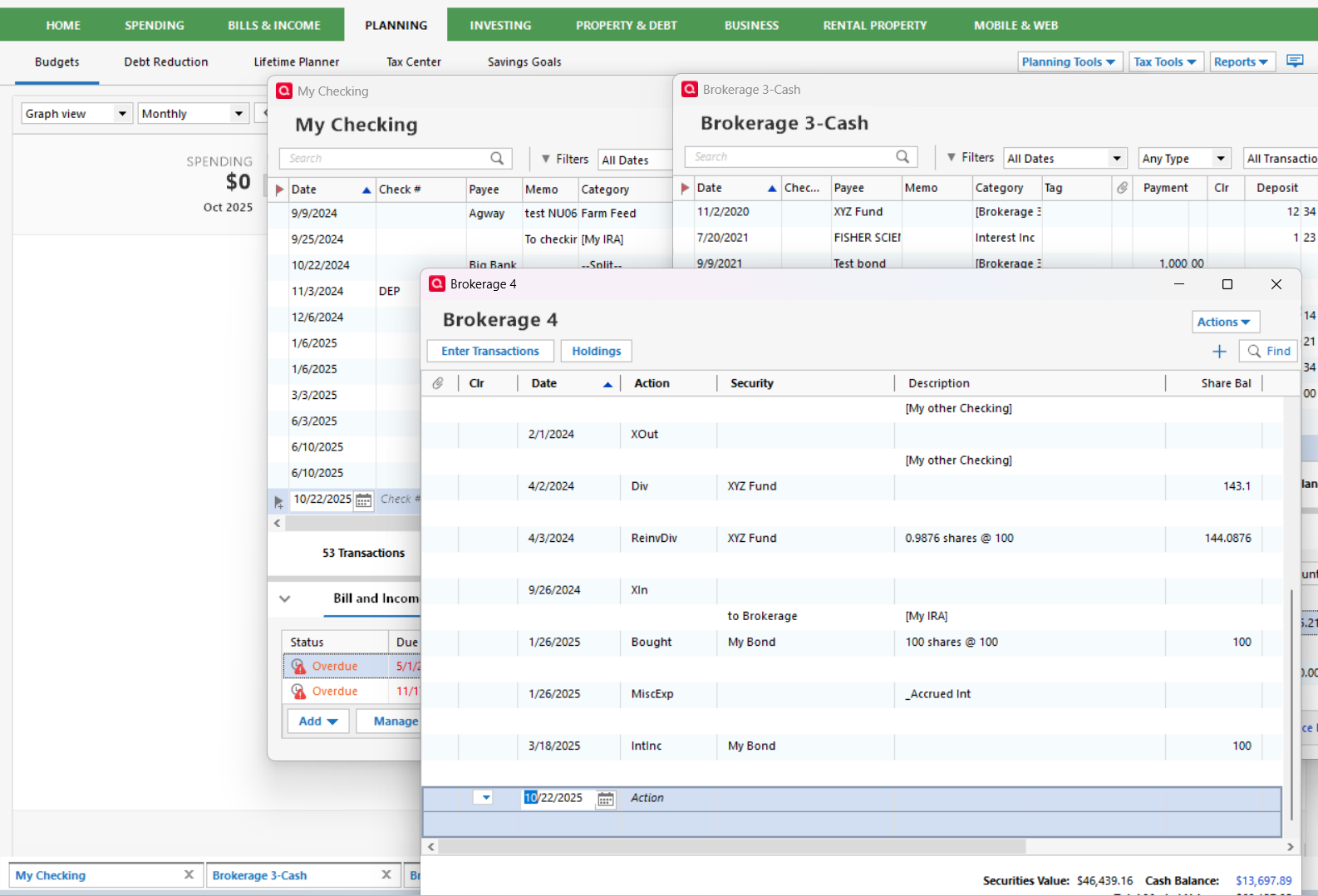Click the attachment paperclip column in Brokerage 3-Cash

point(1122,188)
